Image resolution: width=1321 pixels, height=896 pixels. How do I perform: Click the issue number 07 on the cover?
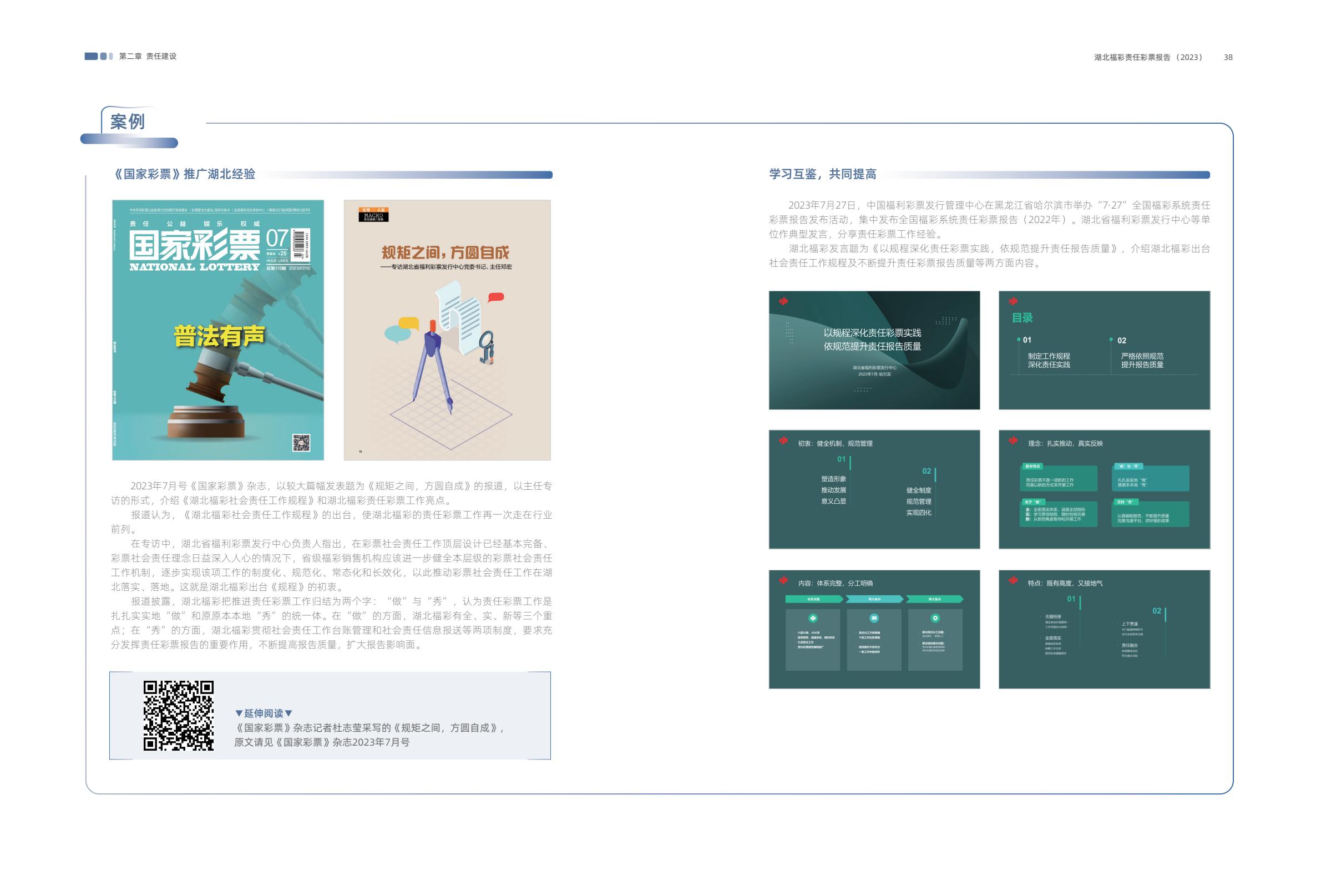pyautogui.click(x=277, y=237)
